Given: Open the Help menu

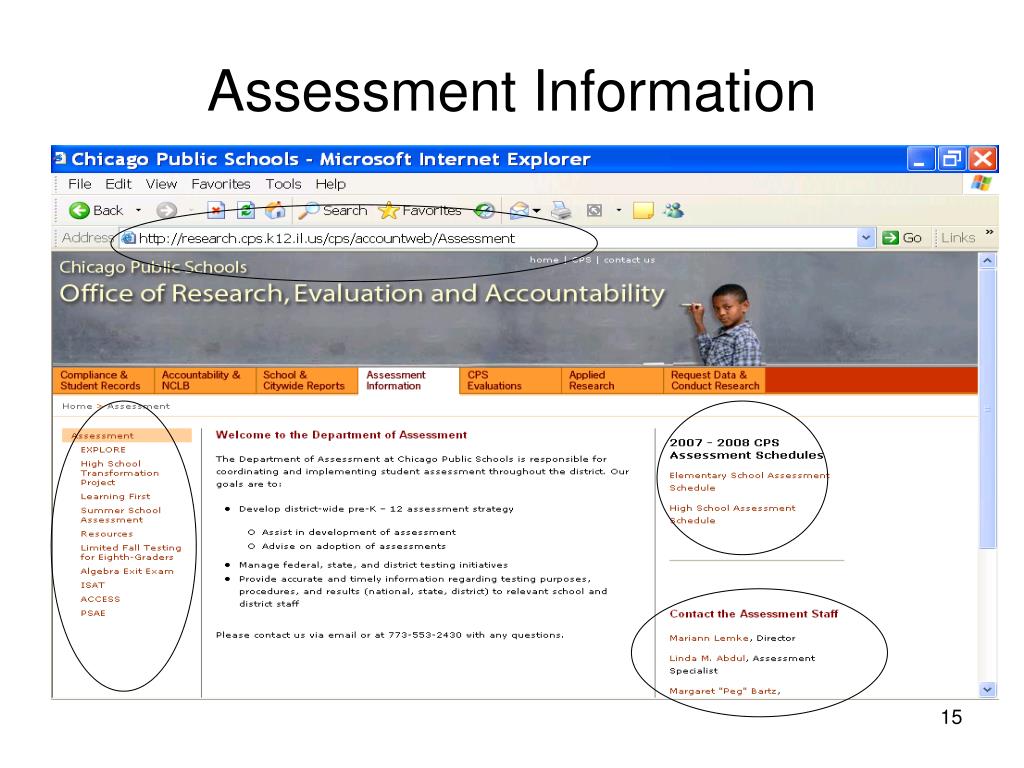Looking at the screenshot, I should click(330, 184).
